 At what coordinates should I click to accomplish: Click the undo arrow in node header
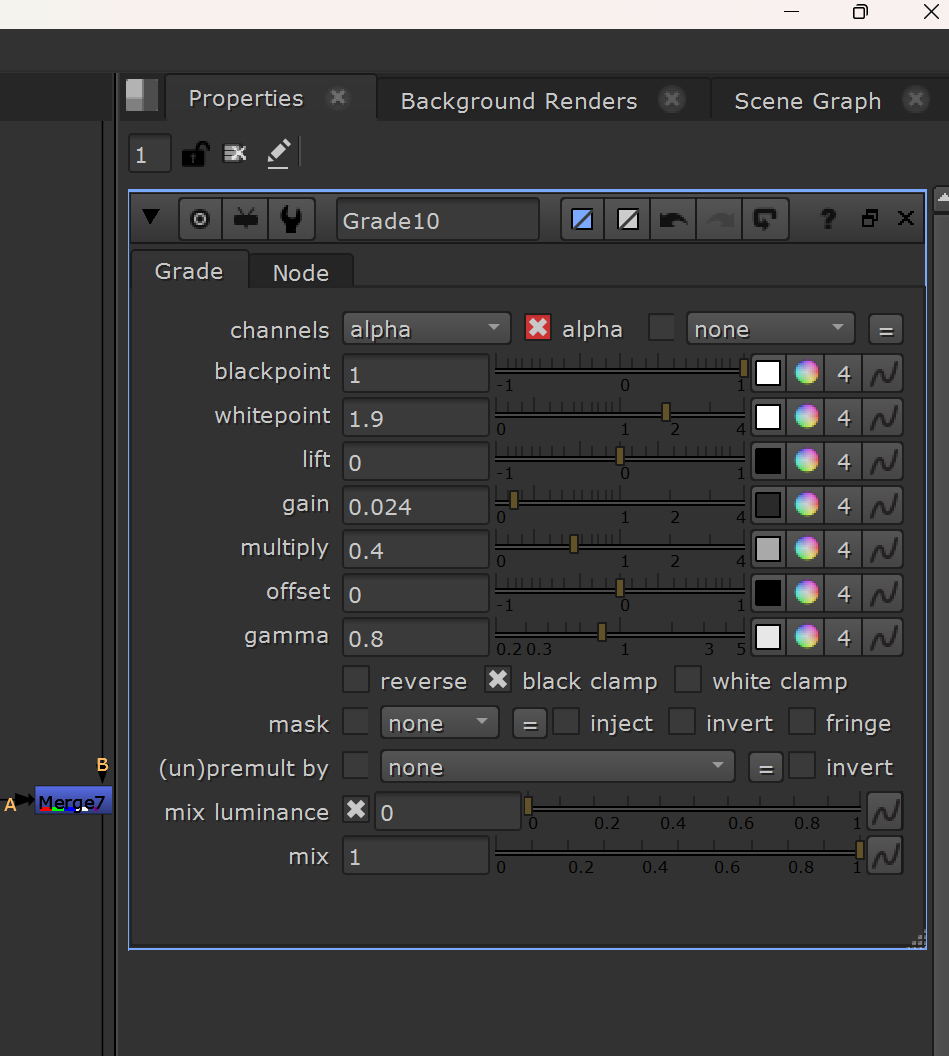pyautogui.click(x=673, y=219)
